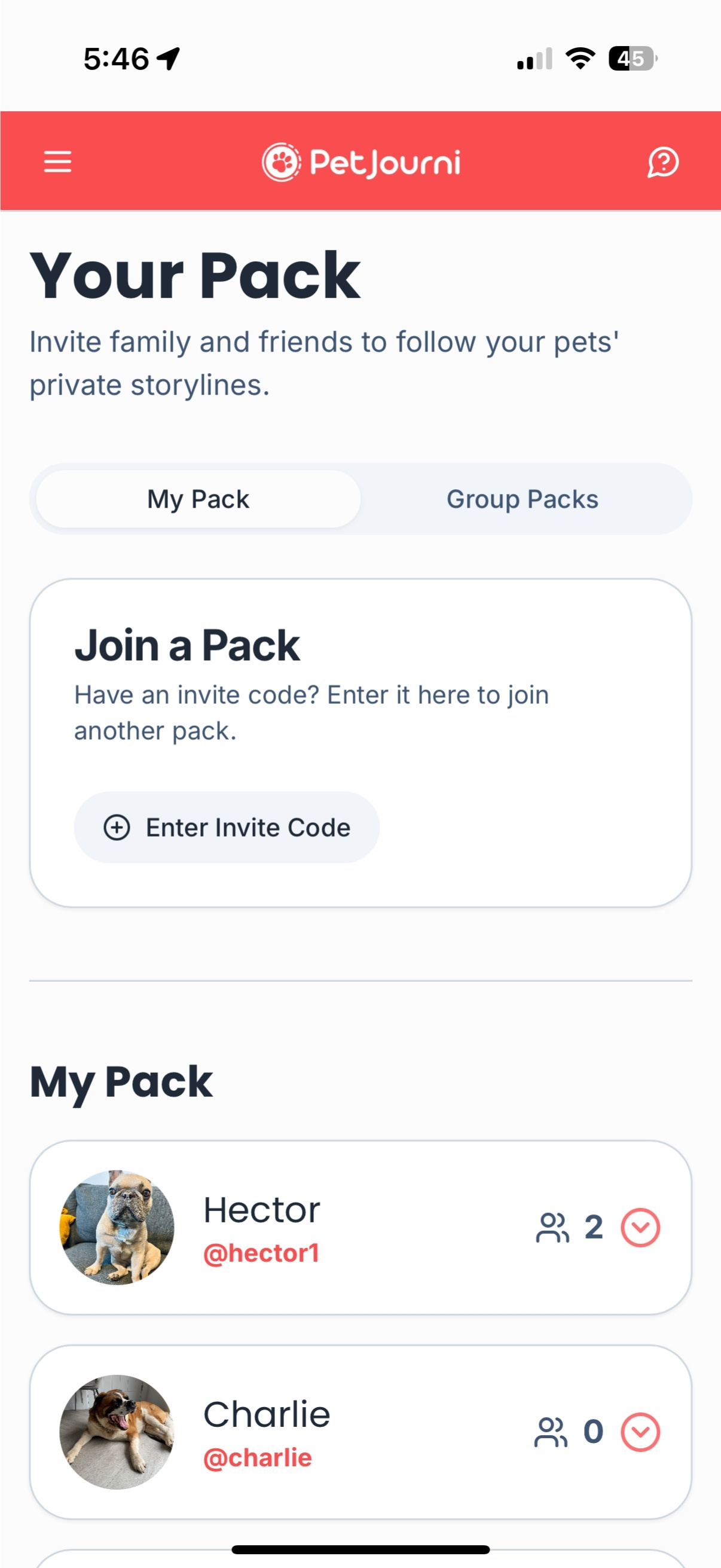Open the hamburger menu
This screenshot has height=1568, width=721.
click(x=57, y=162)
